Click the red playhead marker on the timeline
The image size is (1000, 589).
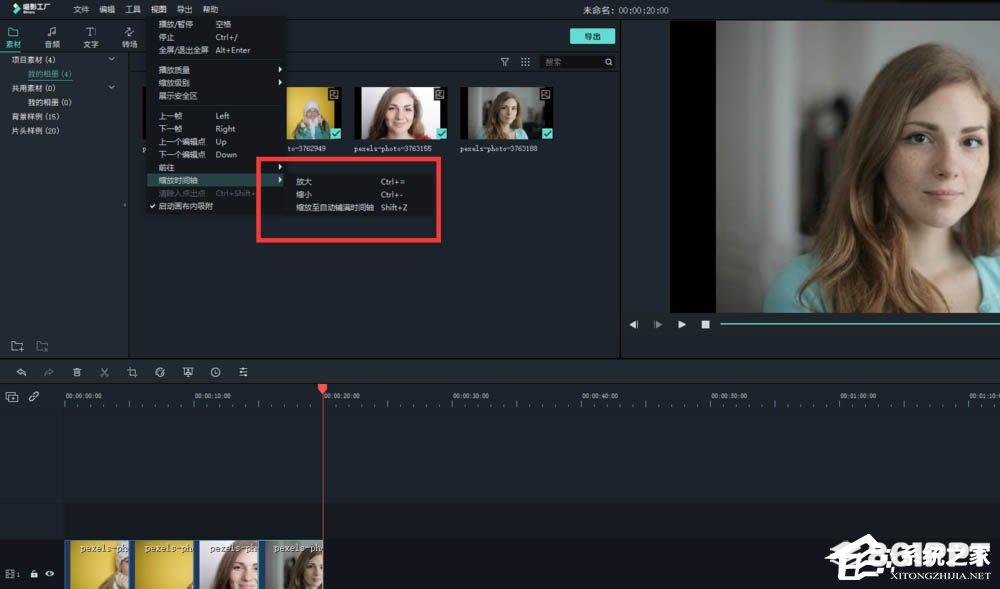tap(323, 389)
